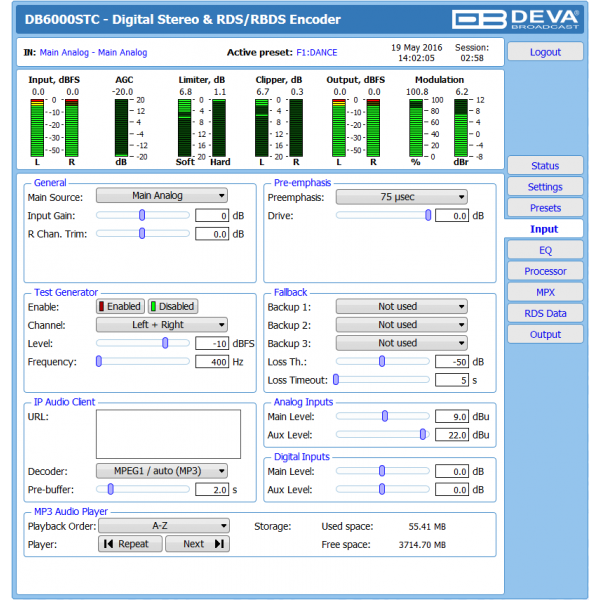
Task: Select the Input tab
Action: pos(544,229)
